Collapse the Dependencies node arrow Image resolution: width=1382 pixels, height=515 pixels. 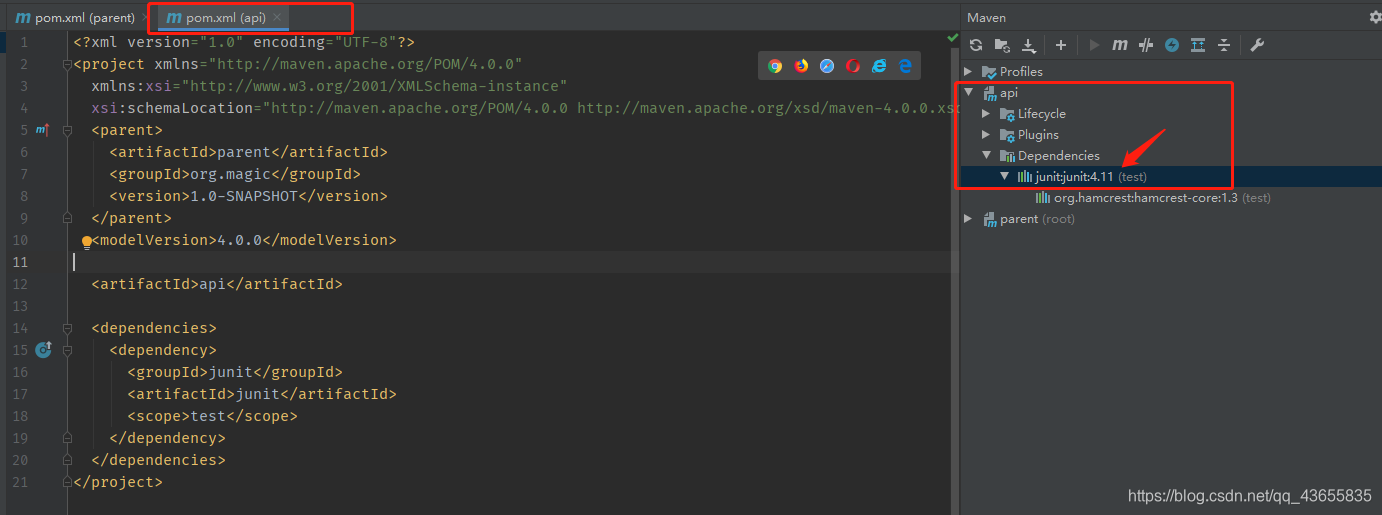point(986,156)
